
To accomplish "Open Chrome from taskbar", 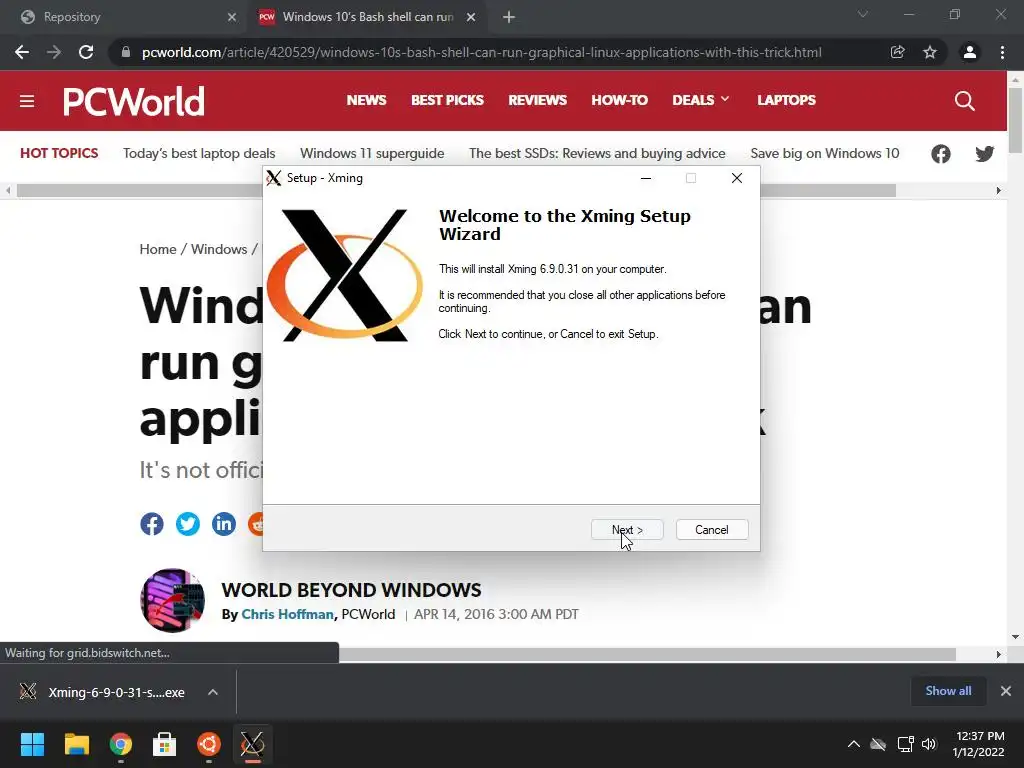I will pos(121,744).
